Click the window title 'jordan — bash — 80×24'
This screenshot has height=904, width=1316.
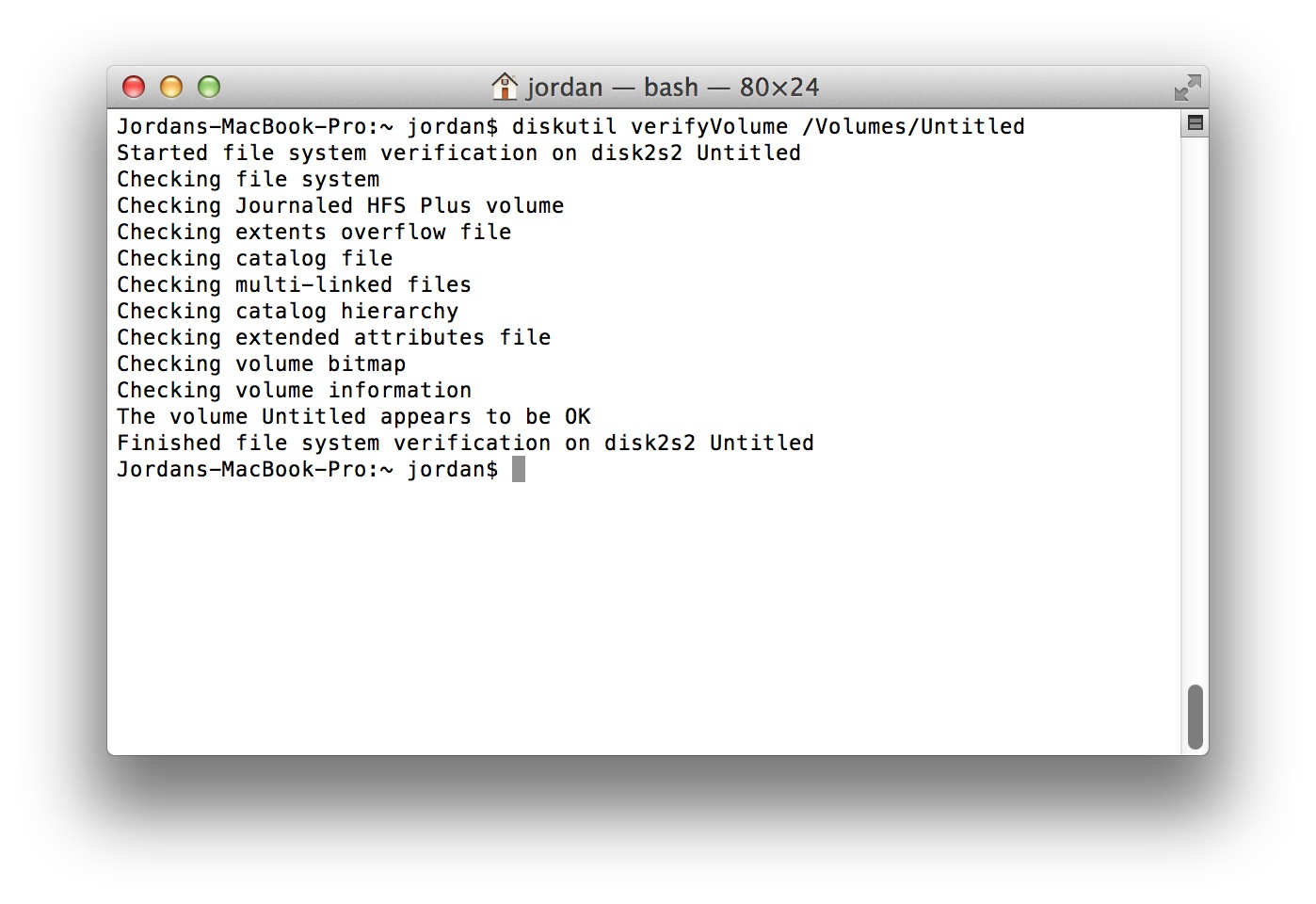tap(673, 88)
